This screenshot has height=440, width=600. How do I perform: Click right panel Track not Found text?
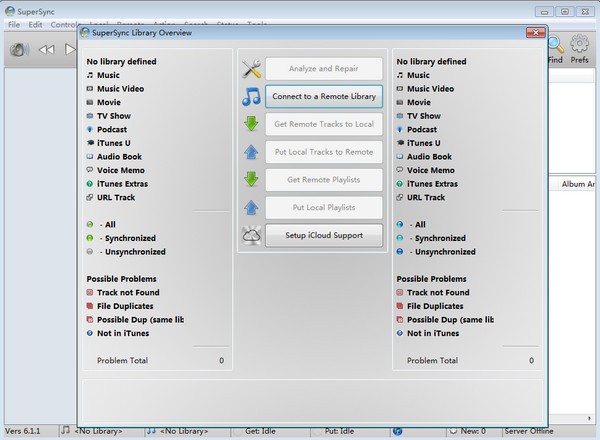point(438,292)
